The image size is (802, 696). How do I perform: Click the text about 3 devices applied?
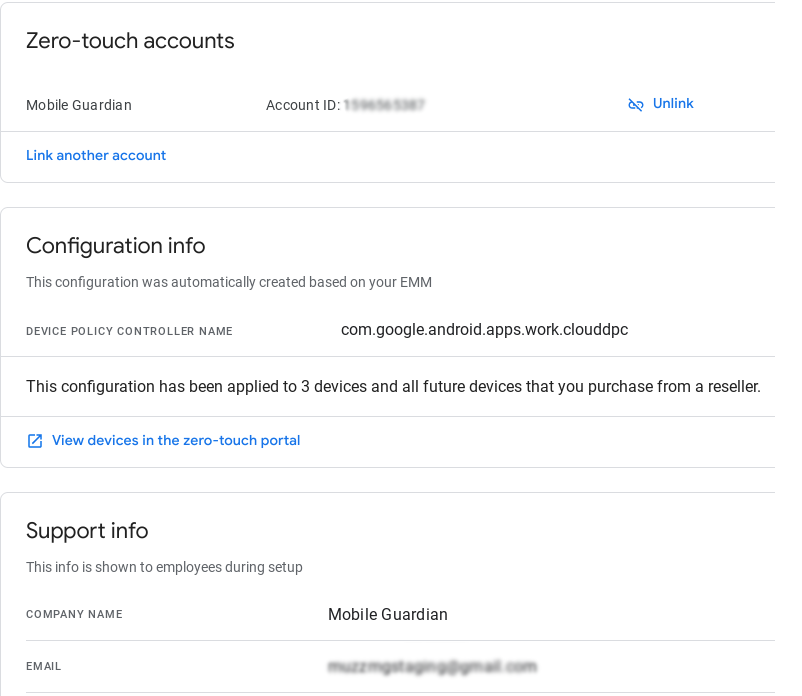(x=393, y=386)
